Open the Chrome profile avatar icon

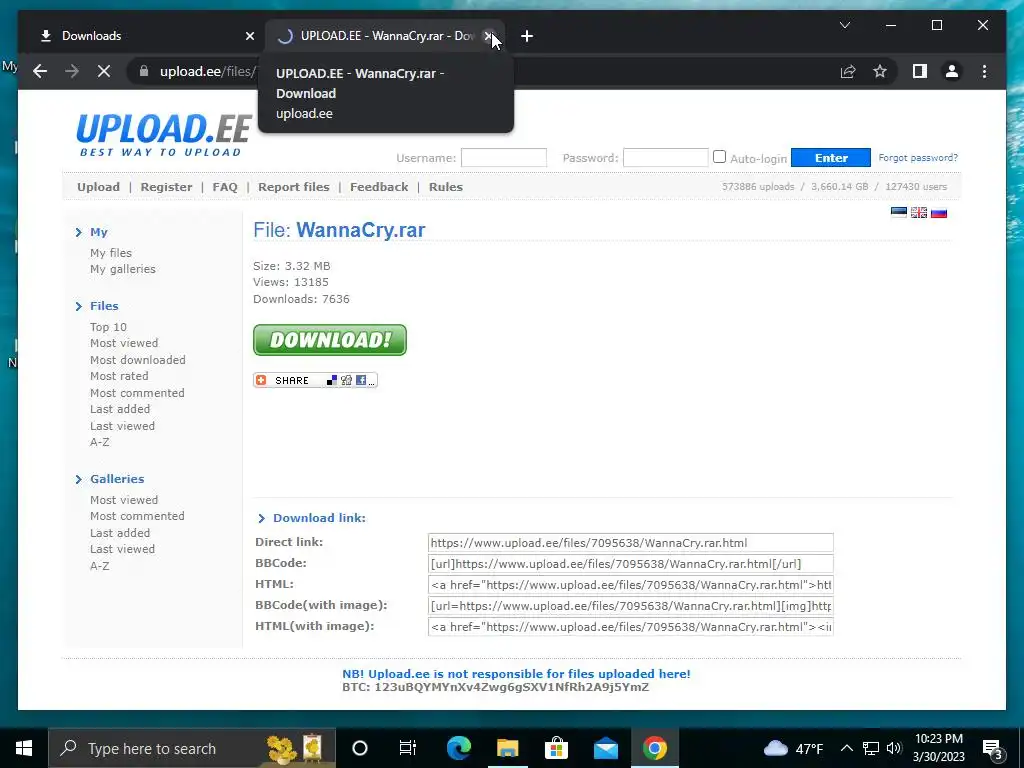pos(952,71)
